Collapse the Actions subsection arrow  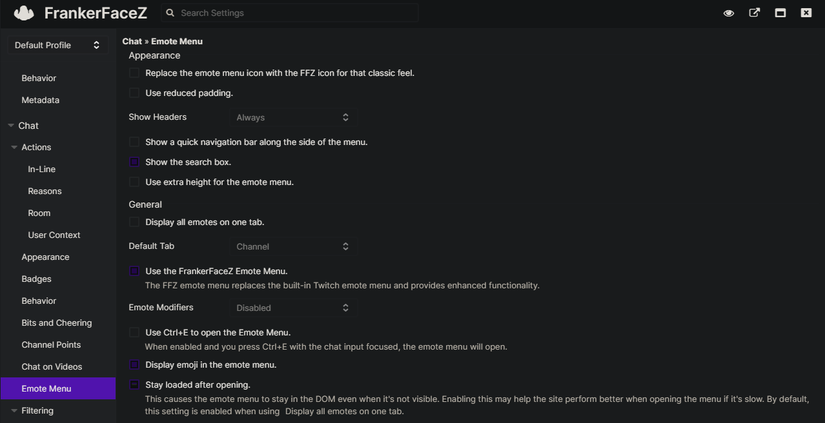click(14, 148)
